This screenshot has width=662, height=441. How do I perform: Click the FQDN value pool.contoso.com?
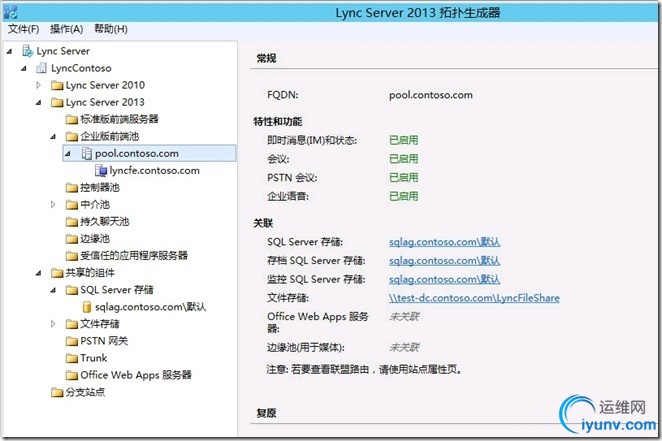(431, 95)
